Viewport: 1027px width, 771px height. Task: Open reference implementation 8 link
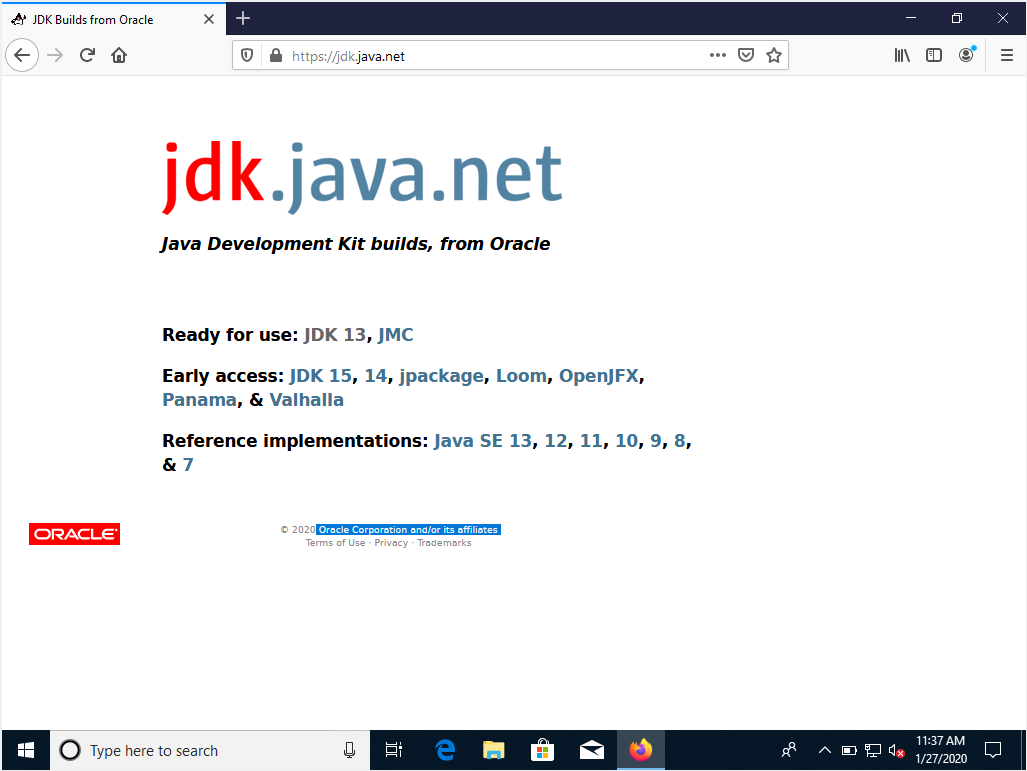click(680, 441)
